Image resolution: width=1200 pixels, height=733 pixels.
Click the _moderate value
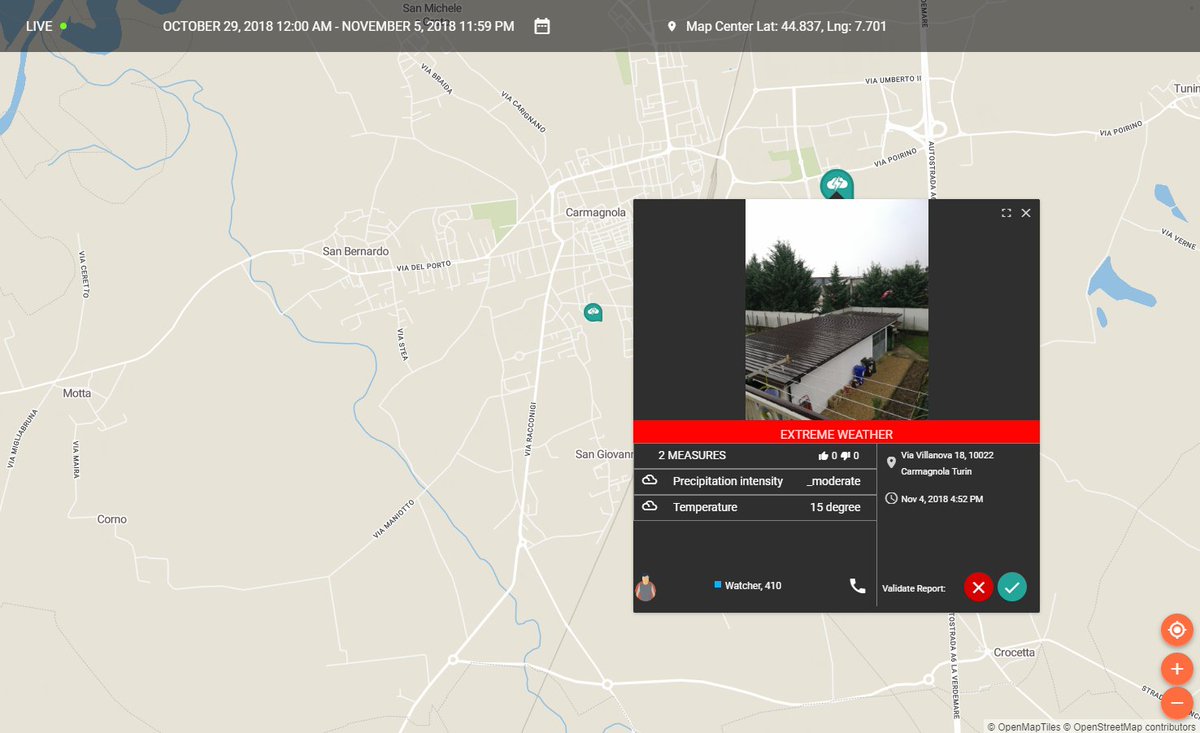click(x=834, y=481)
